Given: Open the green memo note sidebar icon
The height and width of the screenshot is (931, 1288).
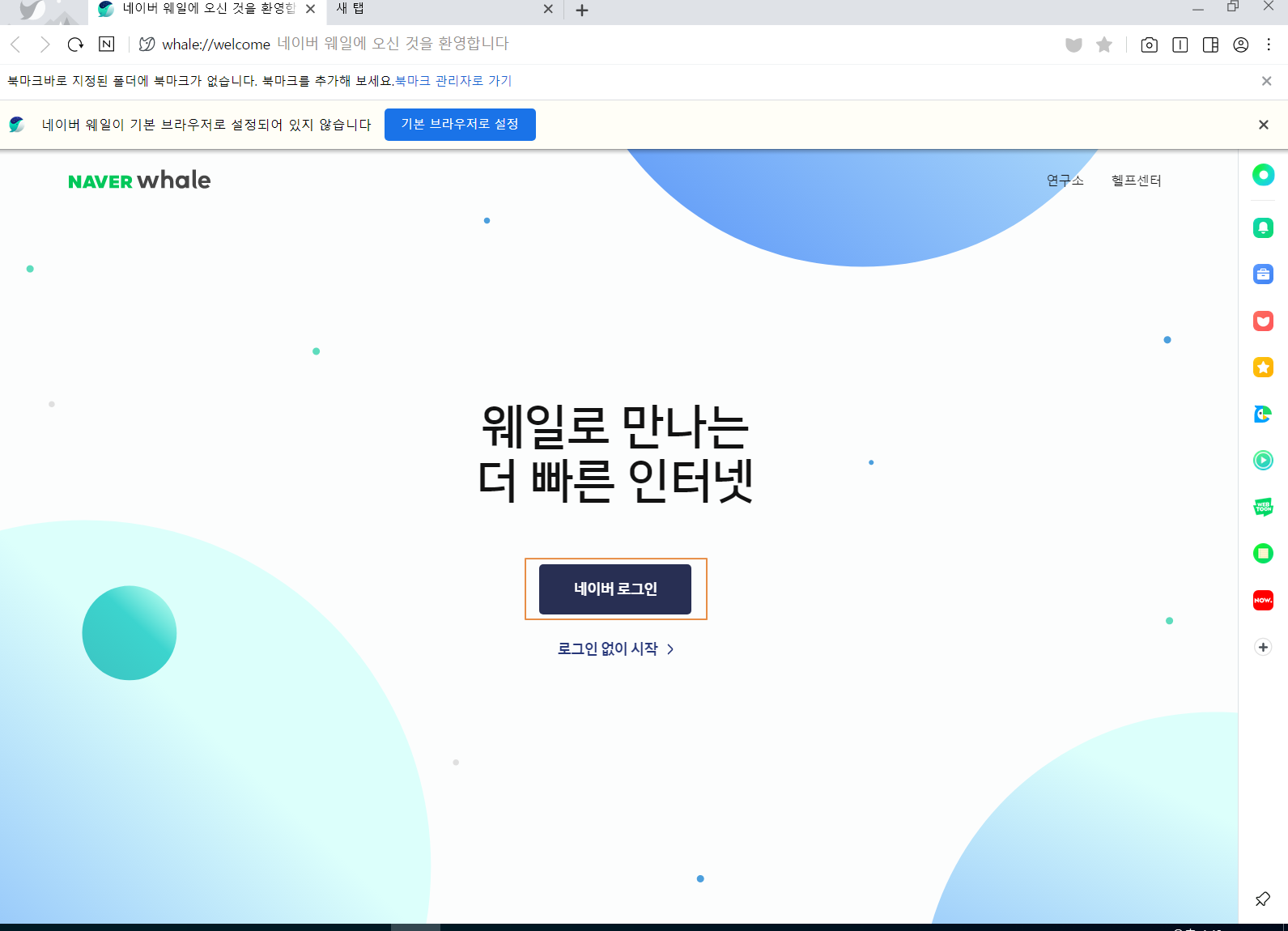Looking at the screenshot, I should coord(1263,554).
